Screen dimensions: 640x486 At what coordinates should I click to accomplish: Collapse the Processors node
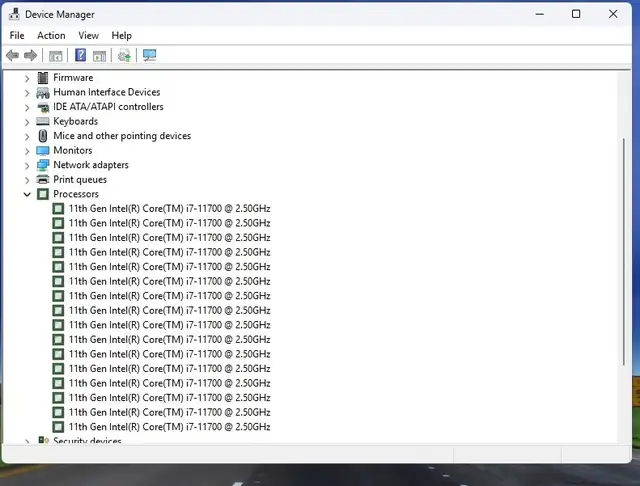pyautogui.click(x=27, y=195)
